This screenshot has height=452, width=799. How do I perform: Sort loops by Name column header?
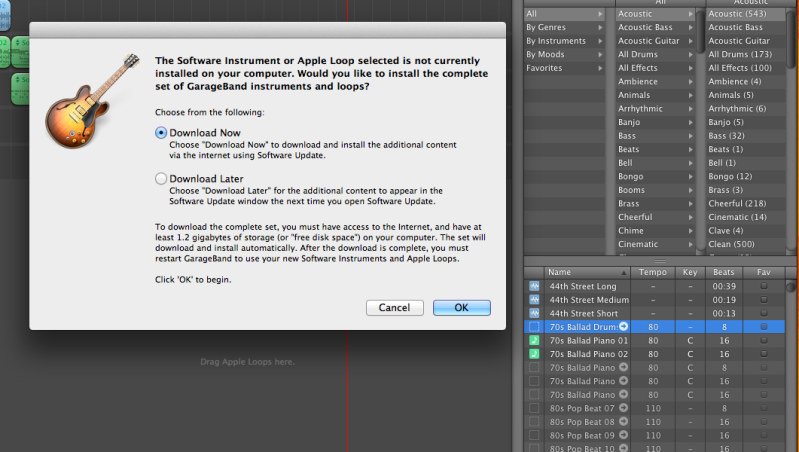[x=587, y=272]
